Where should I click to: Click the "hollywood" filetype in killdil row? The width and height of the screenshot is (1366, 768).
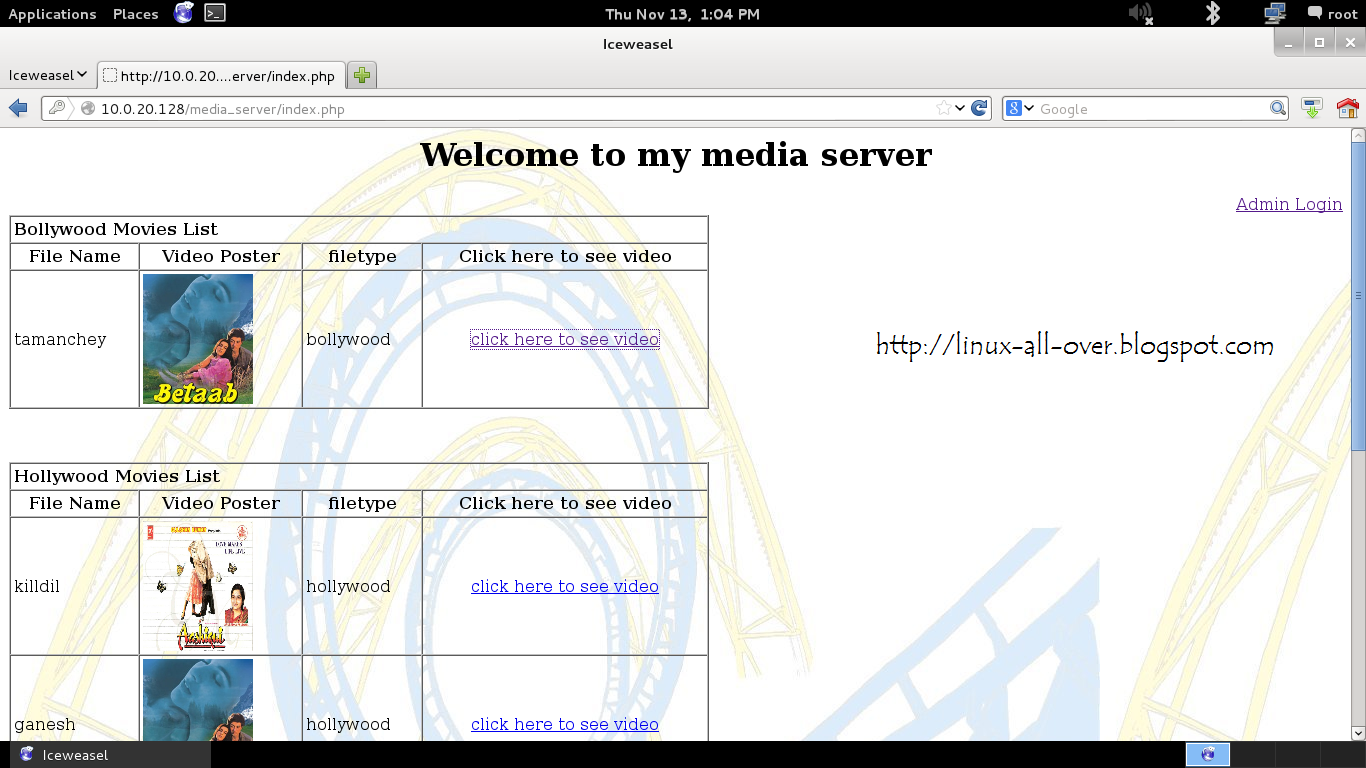[x=348, y=586]
